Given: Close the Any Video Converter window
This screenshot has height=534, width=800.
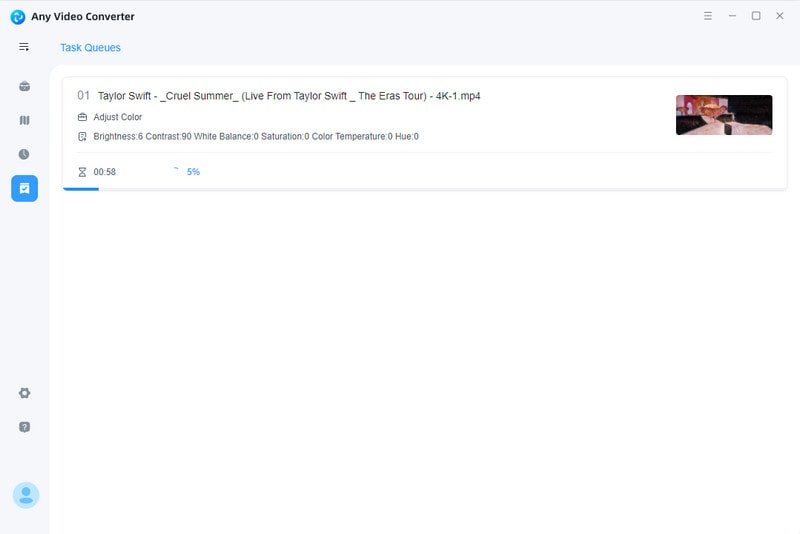Looking at the screenshot, I should pos(780,16).
